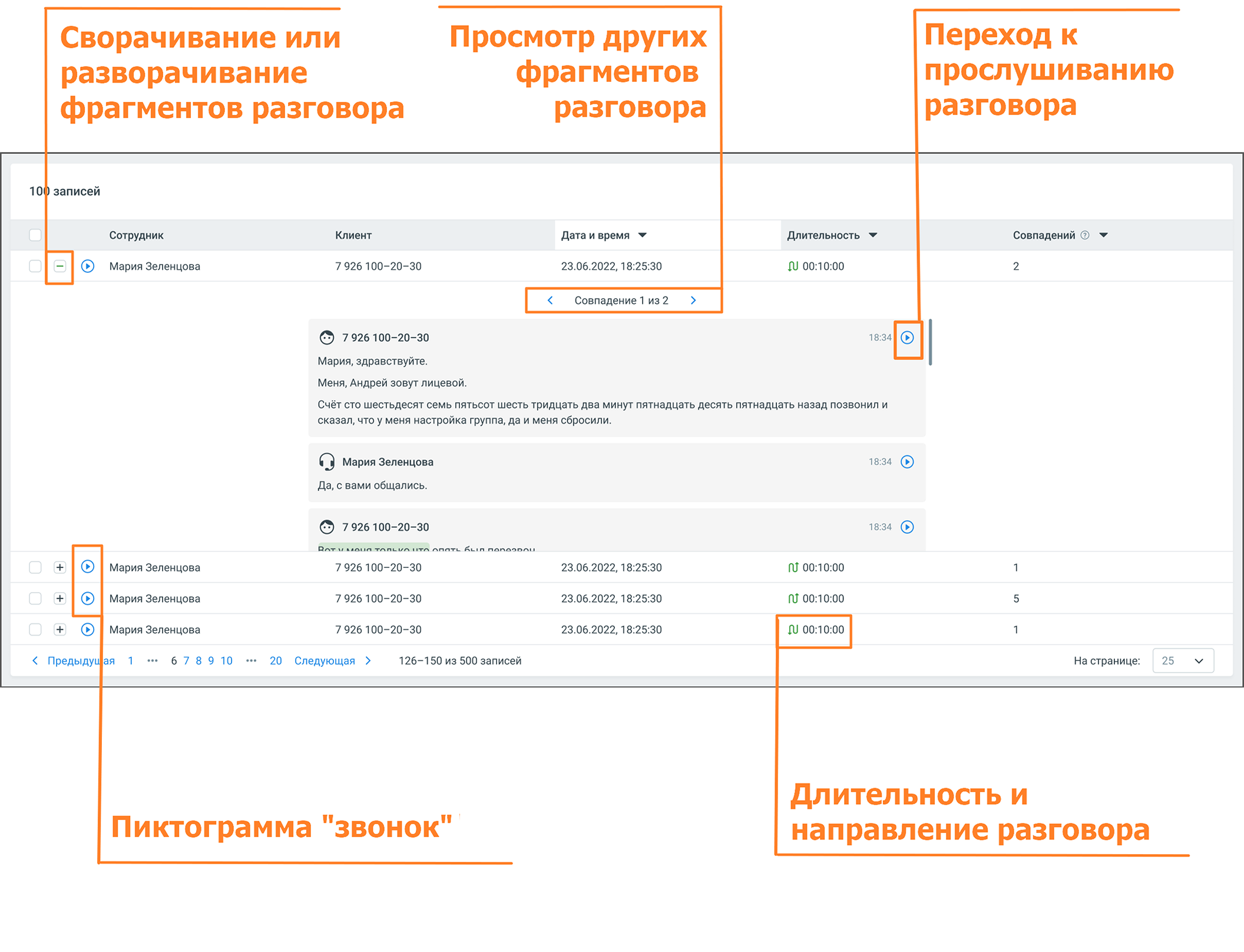Sort by Дата и время column arrow

(643, 235)
